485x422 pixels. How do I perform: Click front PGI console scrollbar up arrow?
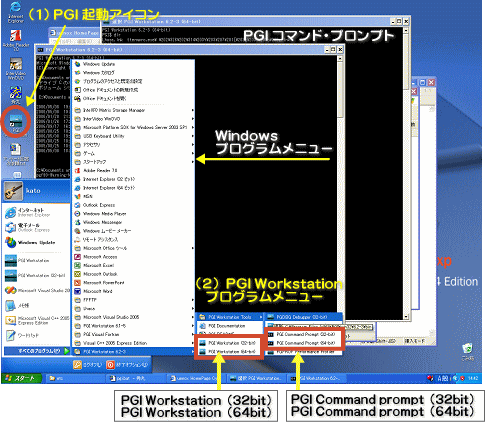[340, 59]
